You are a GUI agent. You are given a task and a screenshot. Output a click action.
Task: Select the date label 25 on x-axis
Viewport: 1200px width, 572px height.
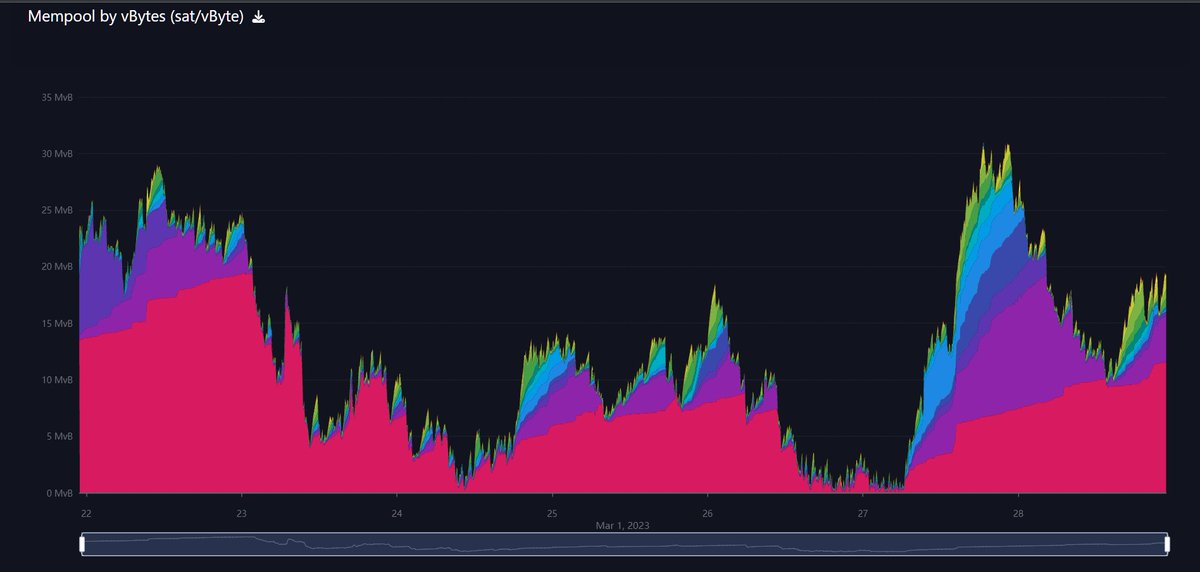552,514
